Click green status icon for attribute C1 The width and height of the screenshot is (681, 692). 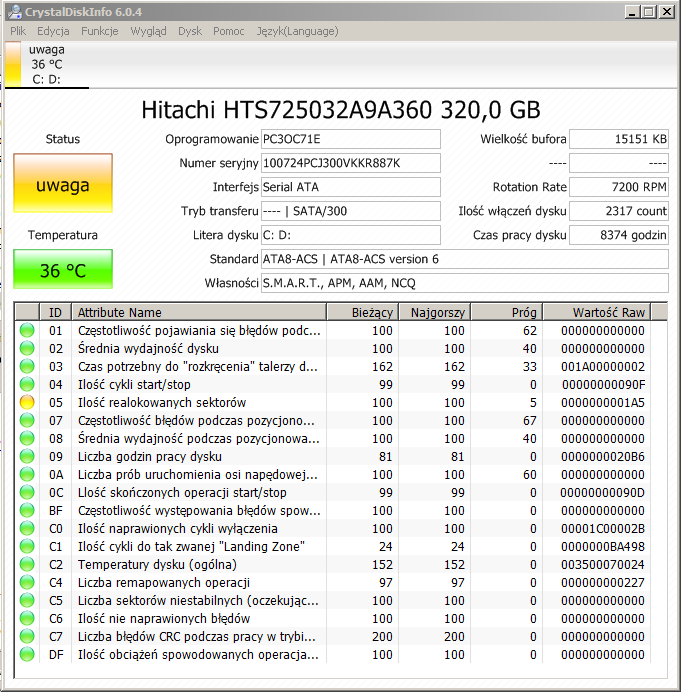pyautogui.click(x=27, y=546)
